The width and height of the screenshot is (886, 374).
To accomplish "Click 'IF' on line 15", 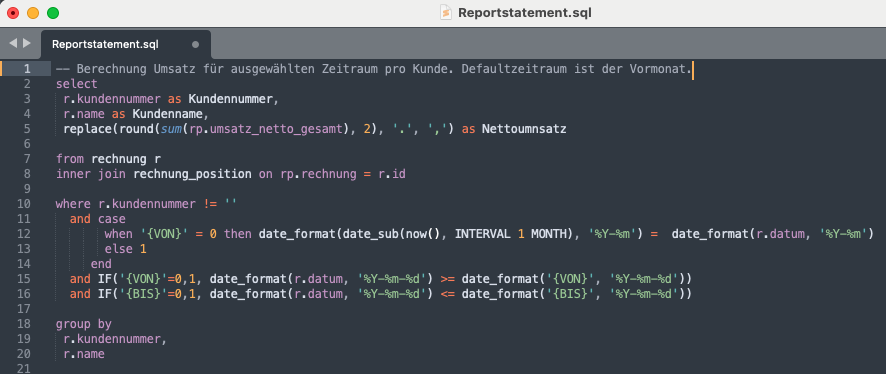I will pos(105,279).
